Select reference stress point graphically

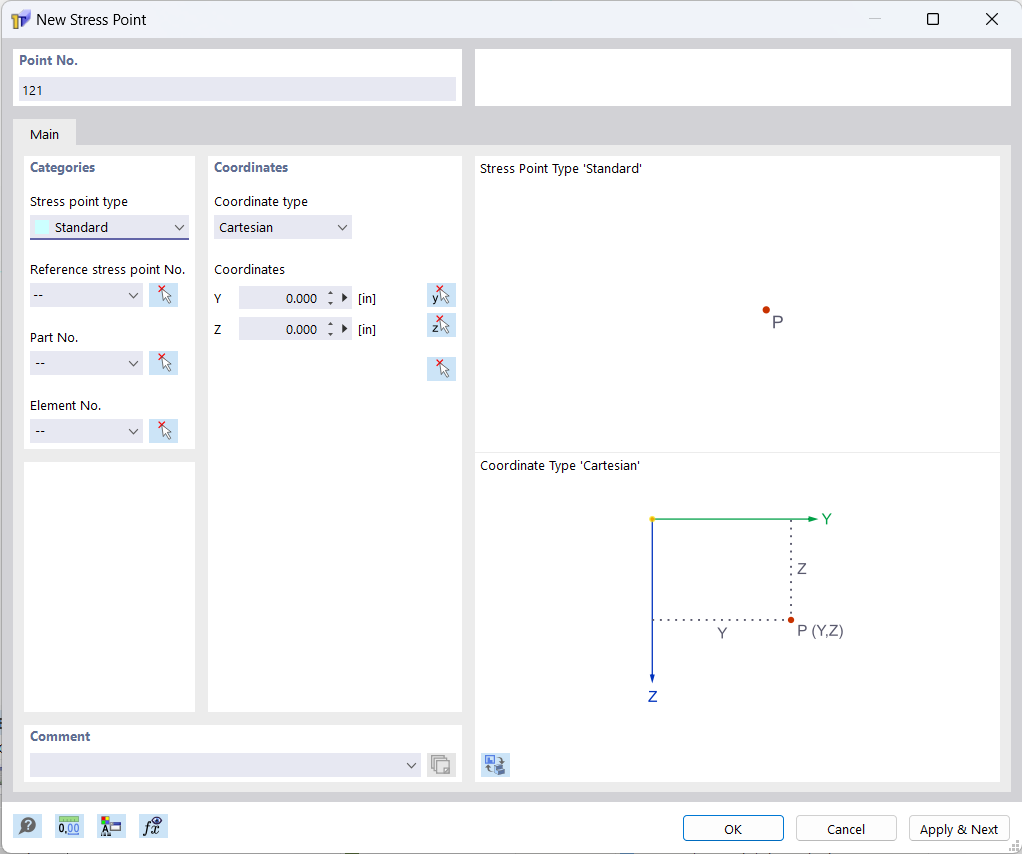(x=163, y=294)
